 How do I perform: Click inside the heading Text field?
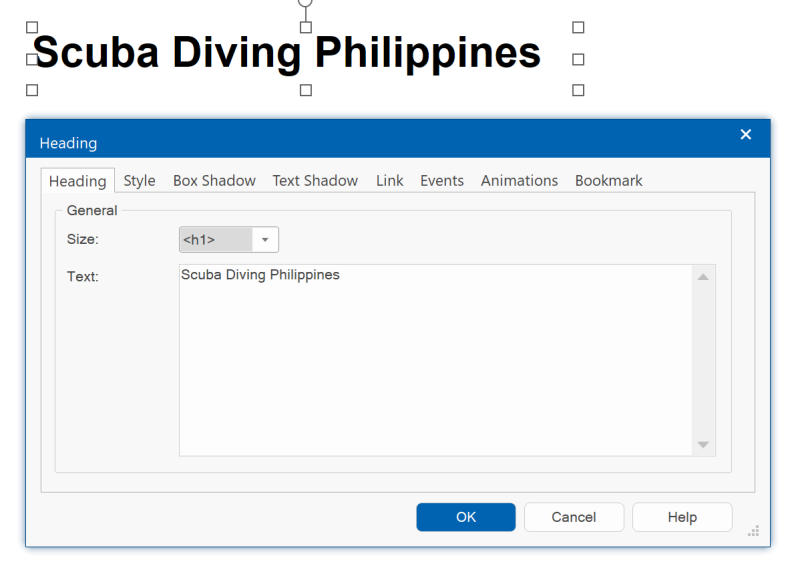coord(435,360)
